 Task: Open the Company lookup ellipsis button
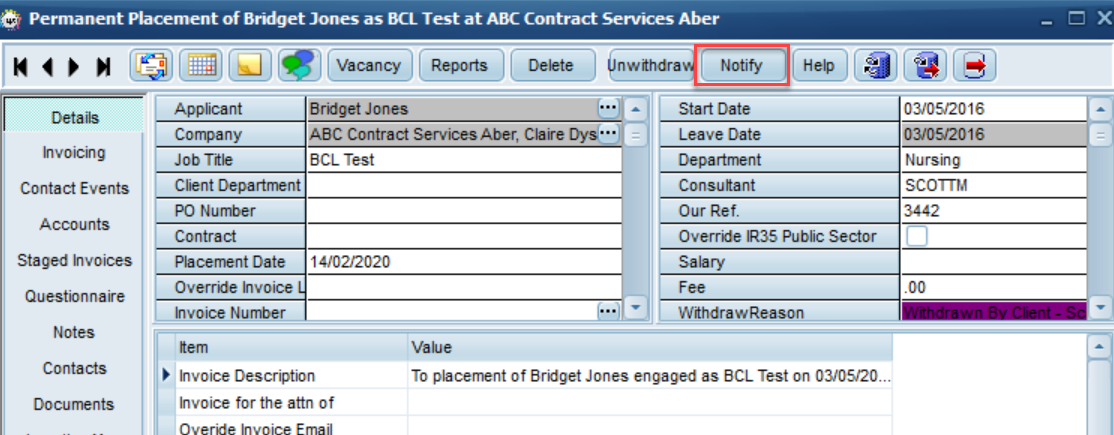click(608, 133)
